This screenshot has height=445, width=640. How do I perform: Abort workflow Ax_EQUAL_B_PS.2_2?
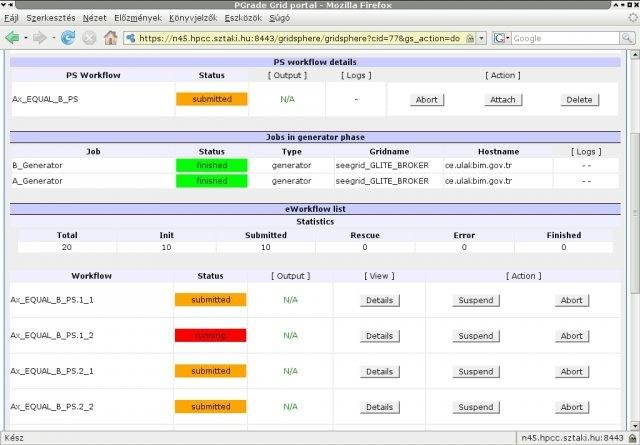coord(571,407)
